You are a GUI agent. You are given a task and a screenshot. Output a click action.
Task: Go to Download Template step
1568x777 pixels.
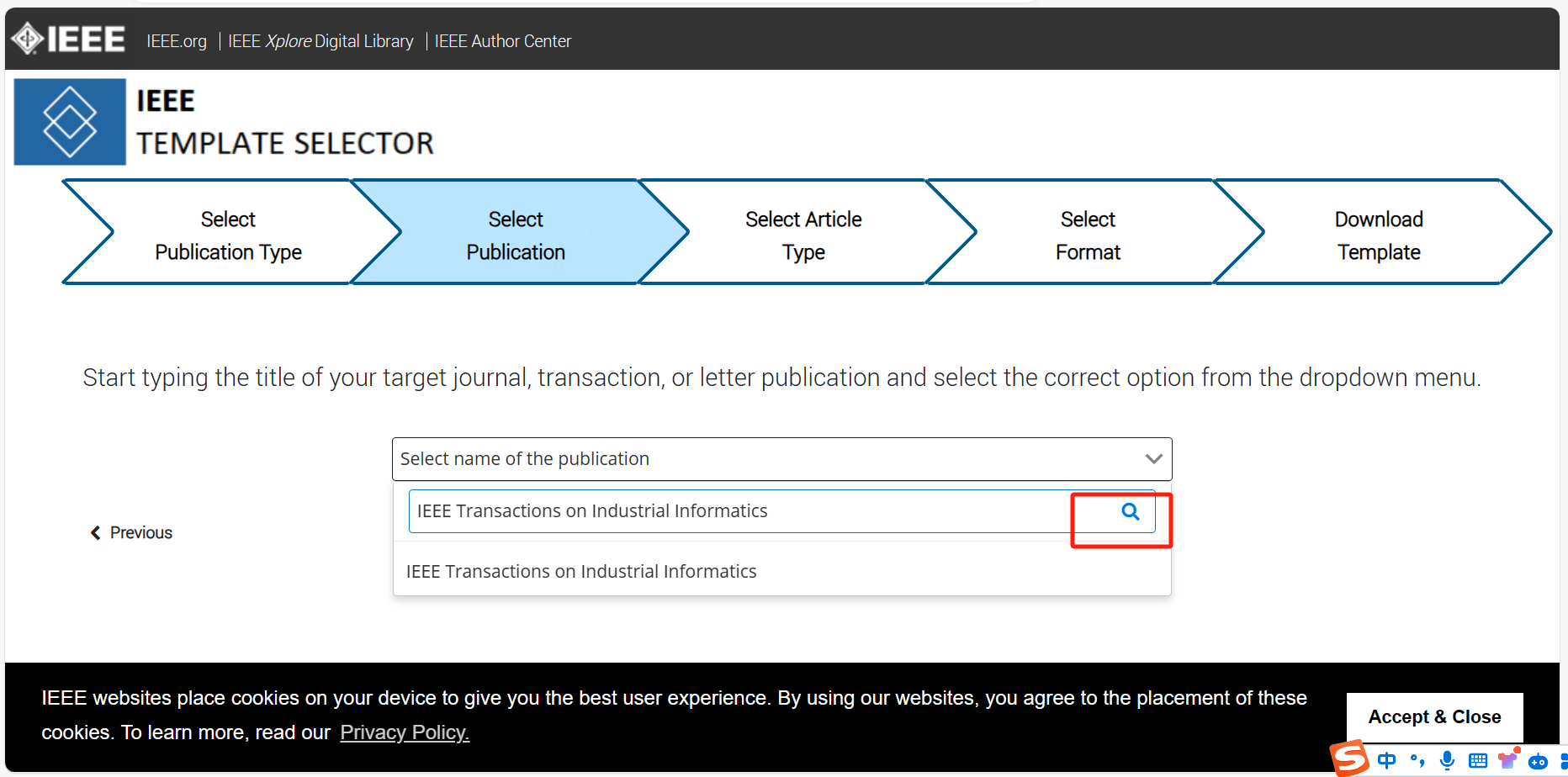click(x=1379, y=235)
